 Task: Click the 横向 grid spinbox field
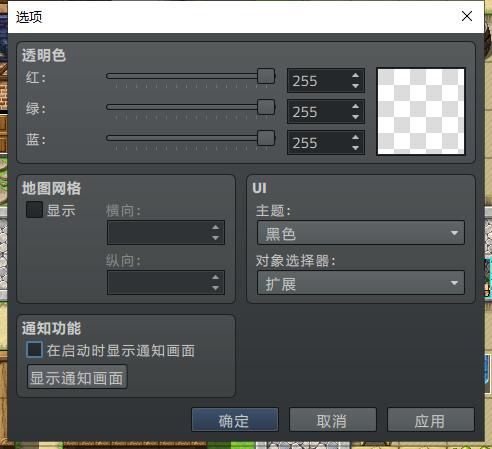point(166,232)
